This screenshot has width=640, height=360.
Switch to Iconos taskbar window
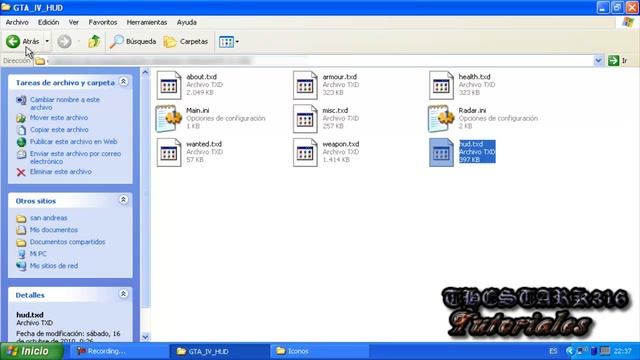tap(320, 351)
